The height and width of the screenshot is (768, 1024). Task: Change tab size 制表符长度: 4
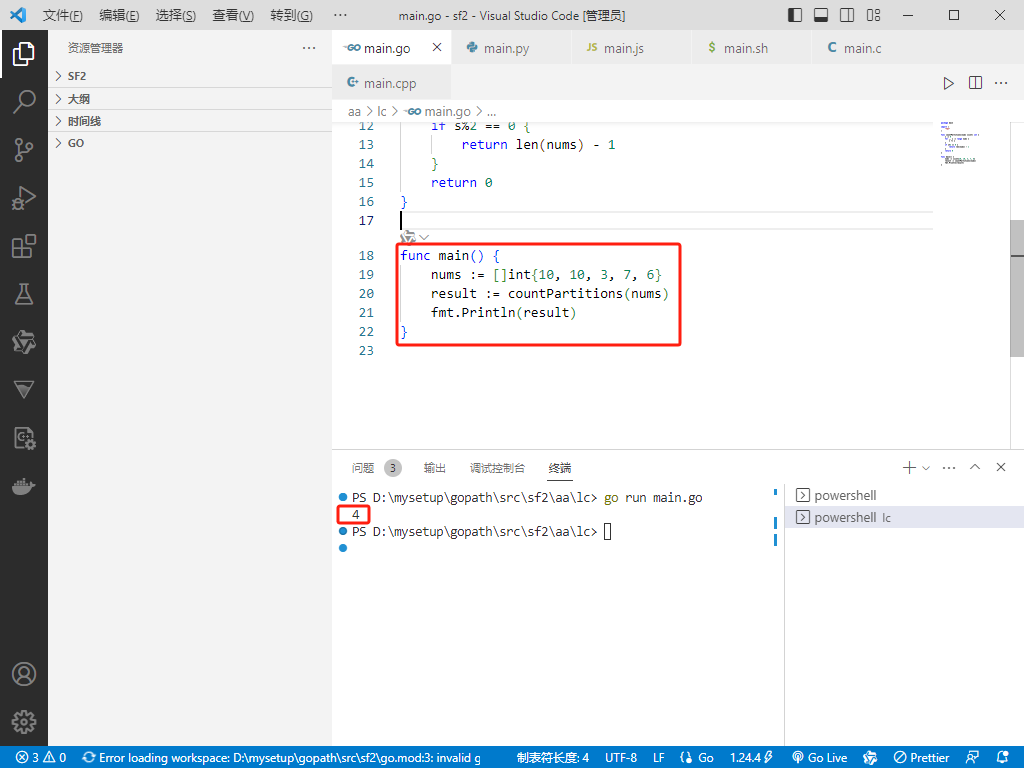click(552, 758)
